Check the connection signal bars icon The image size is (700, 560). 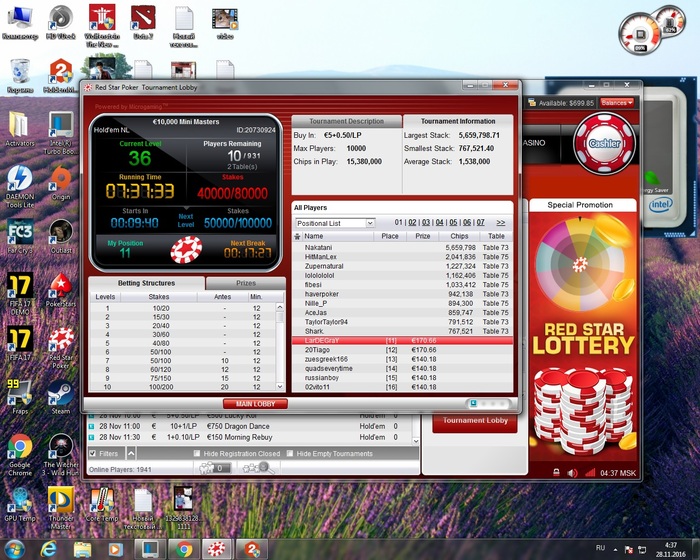click(589, 472)
